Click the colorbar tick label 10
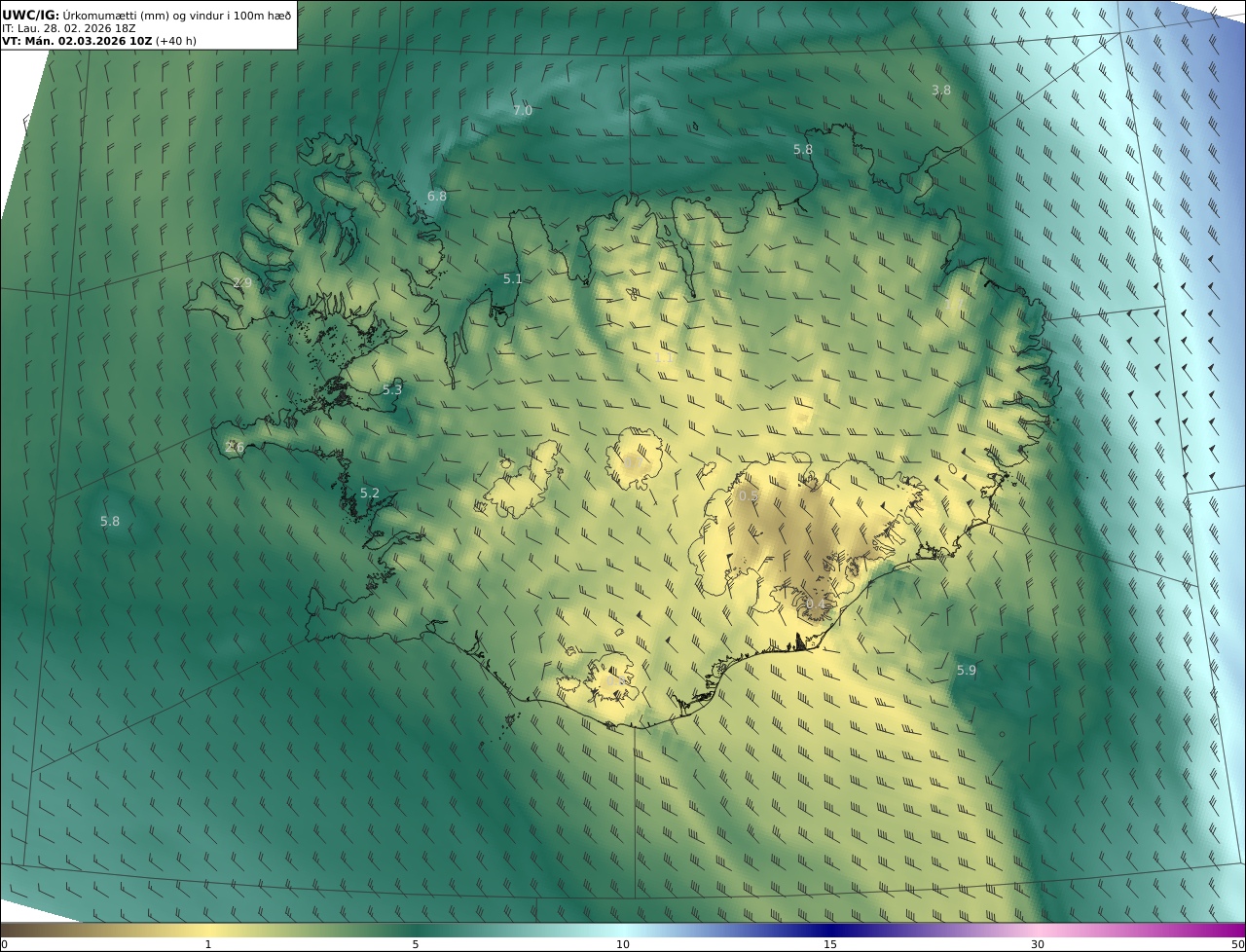Image resolution: width=1246 pixels, height=952 pixels. click(x=623, y=944)
